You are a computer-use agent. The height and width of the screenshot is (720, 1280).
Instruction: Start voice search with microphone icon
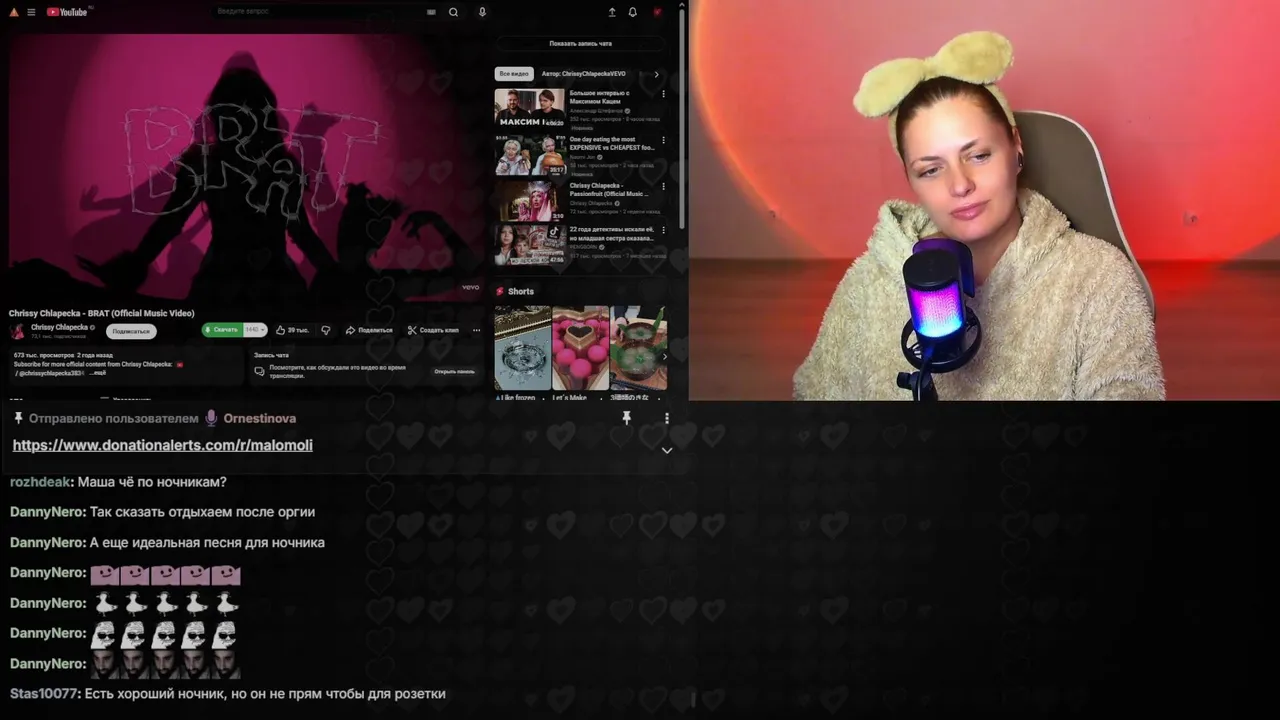click(x=482, y=12)
